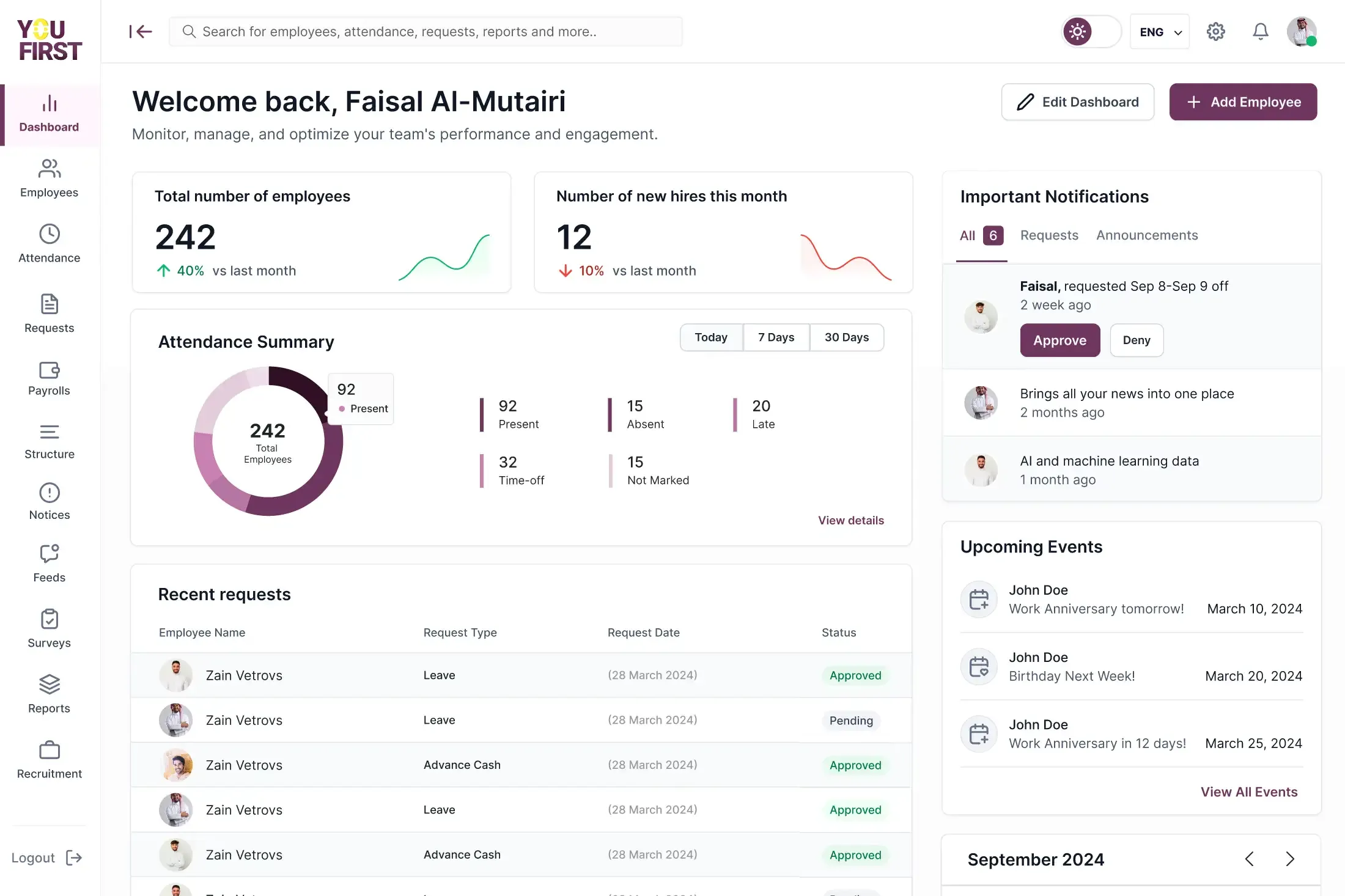The height and width of the screenshot is (896, 1345).
Task: Click the 'Number of new hires this month' title
Action: (671, 196)
